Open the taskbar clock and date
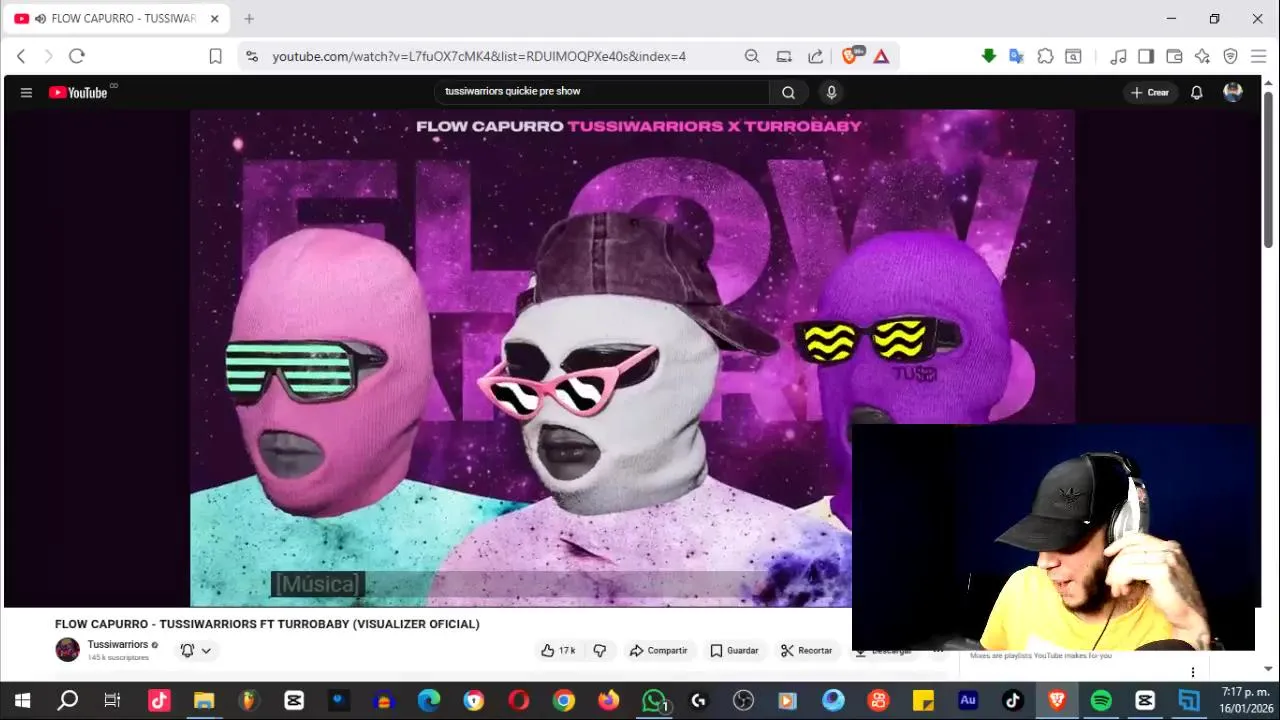1280x720 pixels. point(1245,700)
